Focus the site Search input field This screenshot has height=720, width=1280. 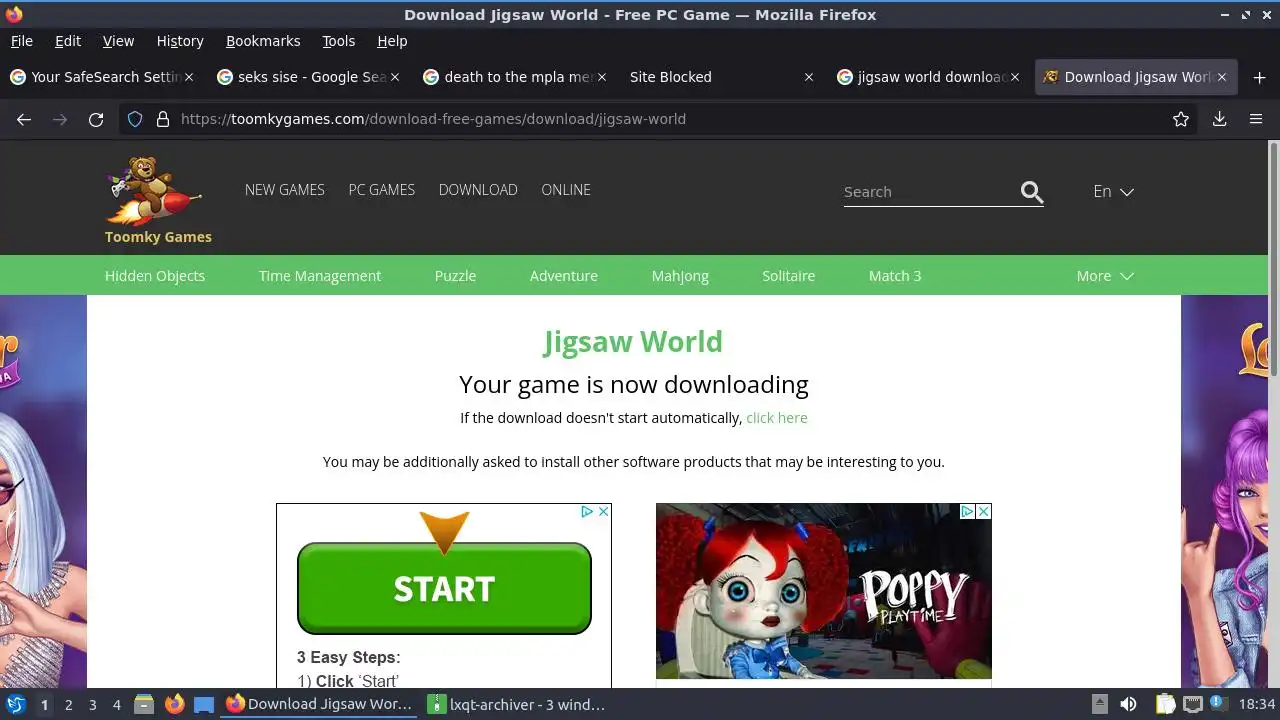929,192
